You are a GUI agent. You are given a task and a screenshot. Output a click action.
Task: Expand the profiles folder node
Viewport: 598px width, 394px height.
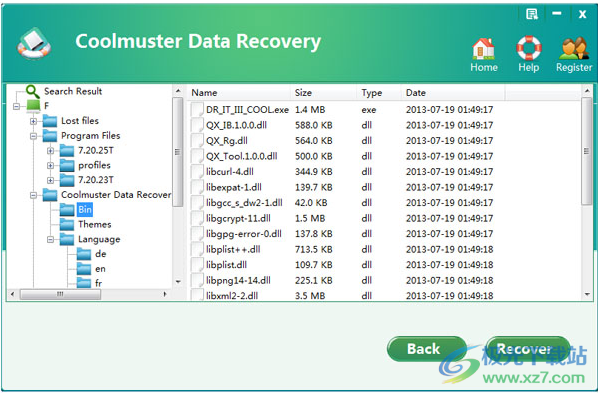coord(50,166)
